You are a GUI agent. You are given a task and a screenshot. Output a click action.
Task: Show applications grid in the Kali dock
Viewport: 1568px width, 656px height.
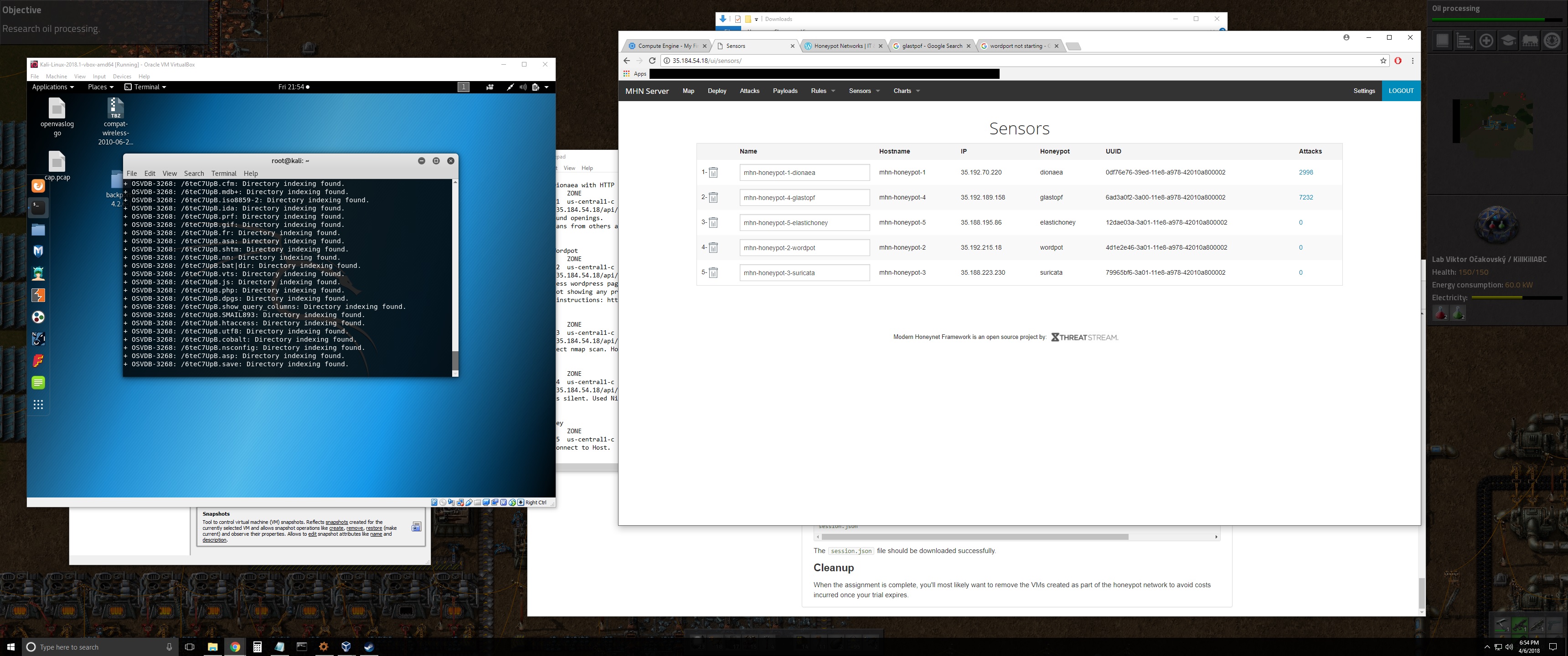(38, 405)
